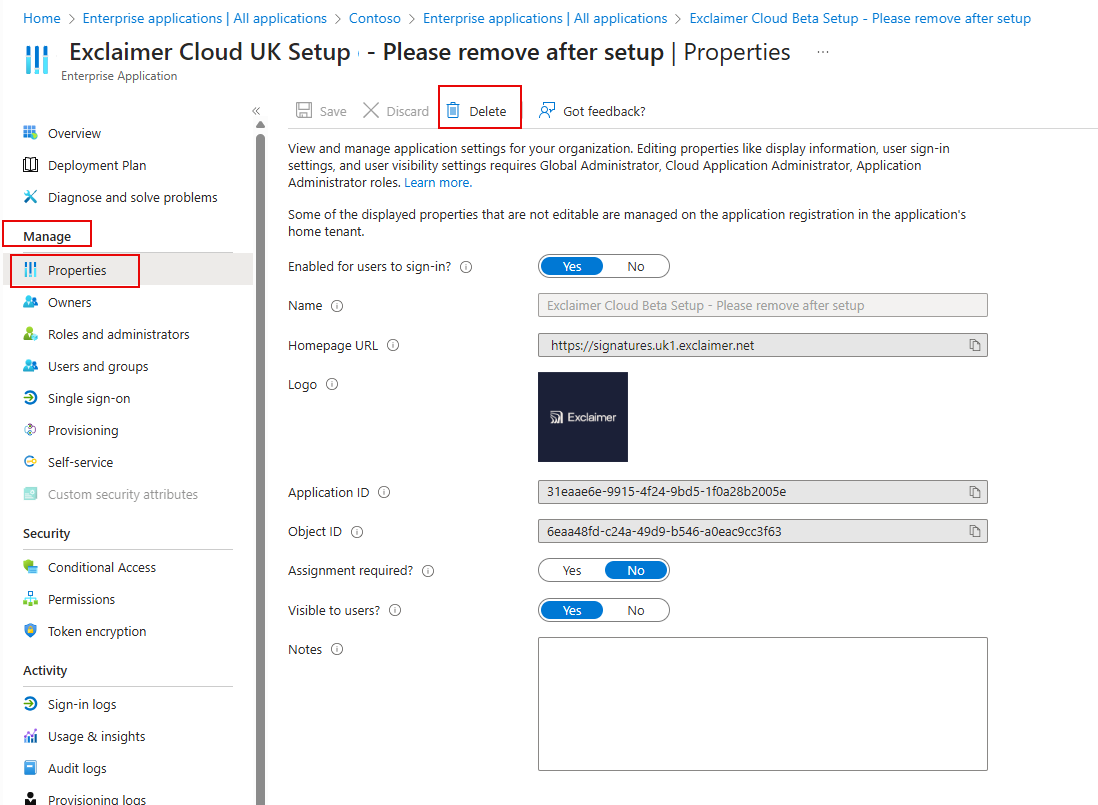Viewport: 1098px width, 805px height.
Task: Click info icon next to Logo
Action: point(332,384)
